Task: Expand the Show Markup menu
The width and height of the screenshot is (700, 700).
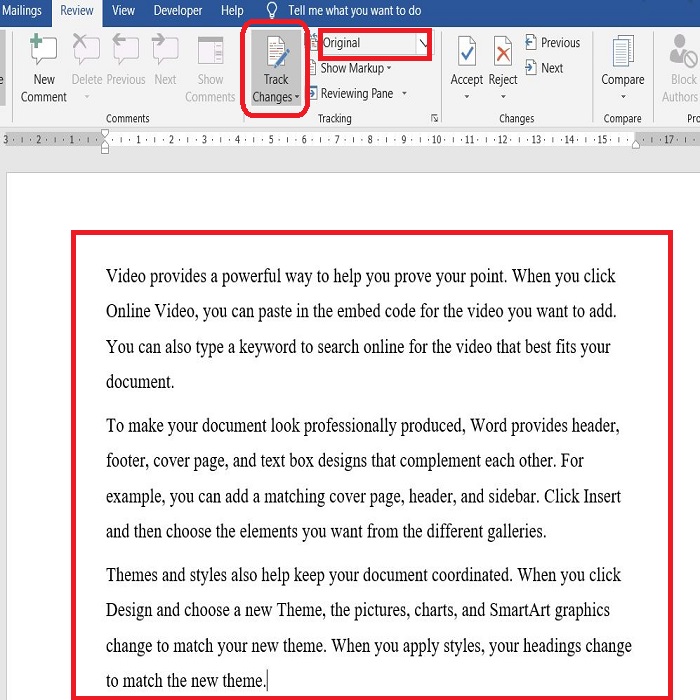Action: [x=356, y=68]
